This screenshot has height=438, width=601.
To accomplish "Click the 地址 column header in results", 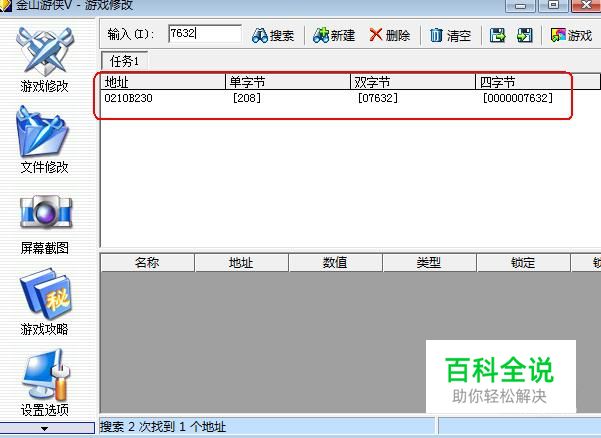I will tap(163, 82).
